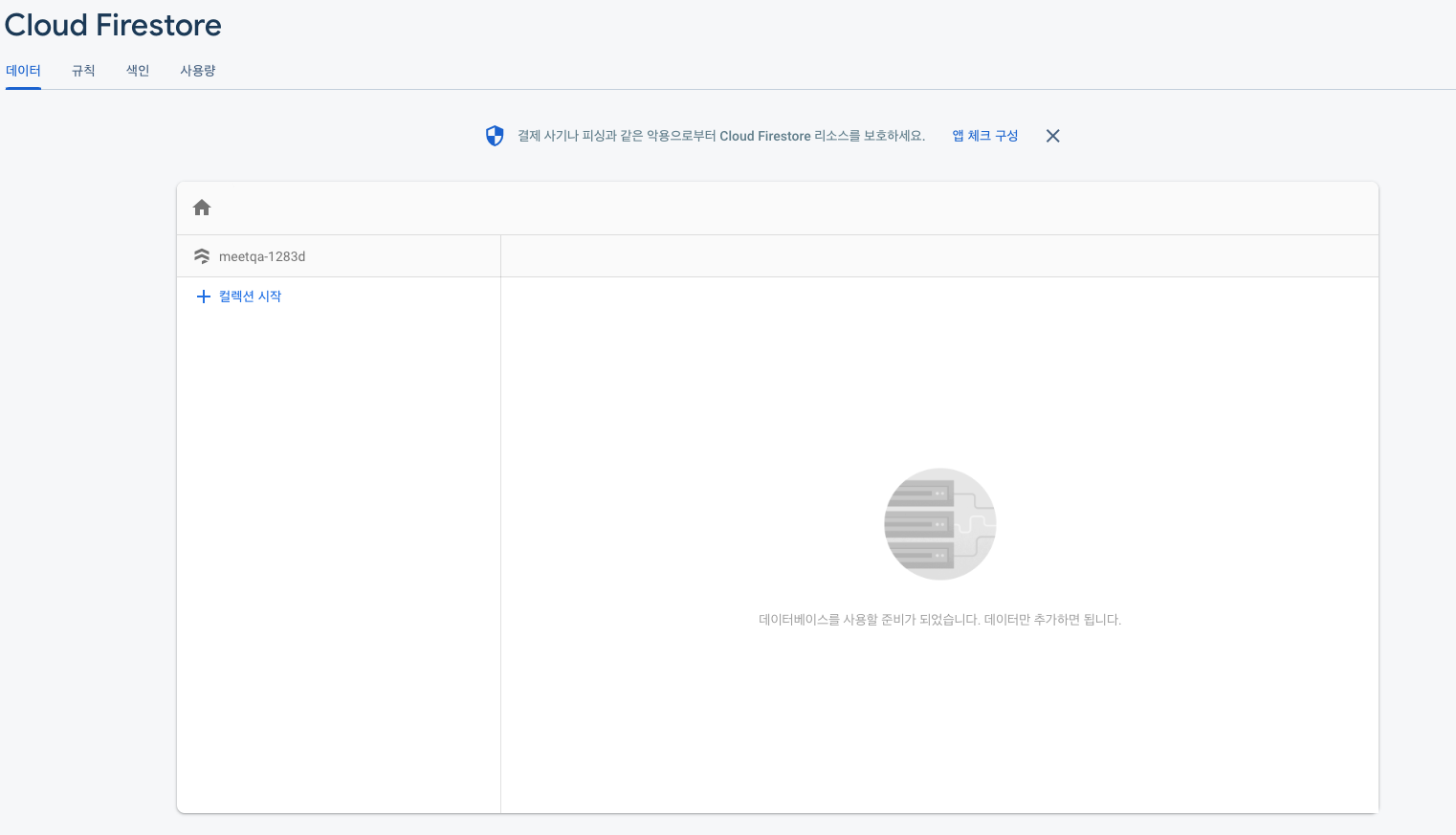Open the 데이터 tab

23,71
